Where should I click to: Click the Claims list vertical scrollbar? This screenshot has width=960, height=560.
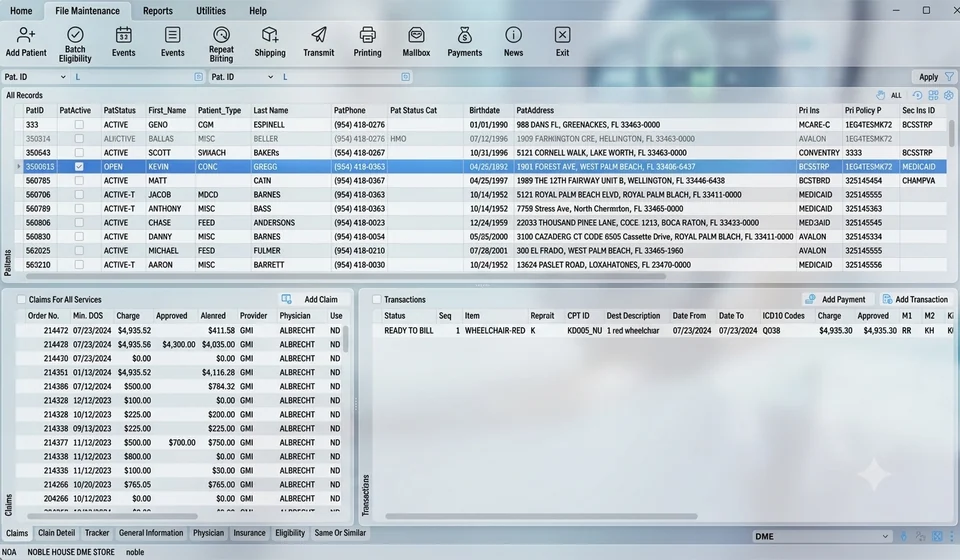click(345, 339)
